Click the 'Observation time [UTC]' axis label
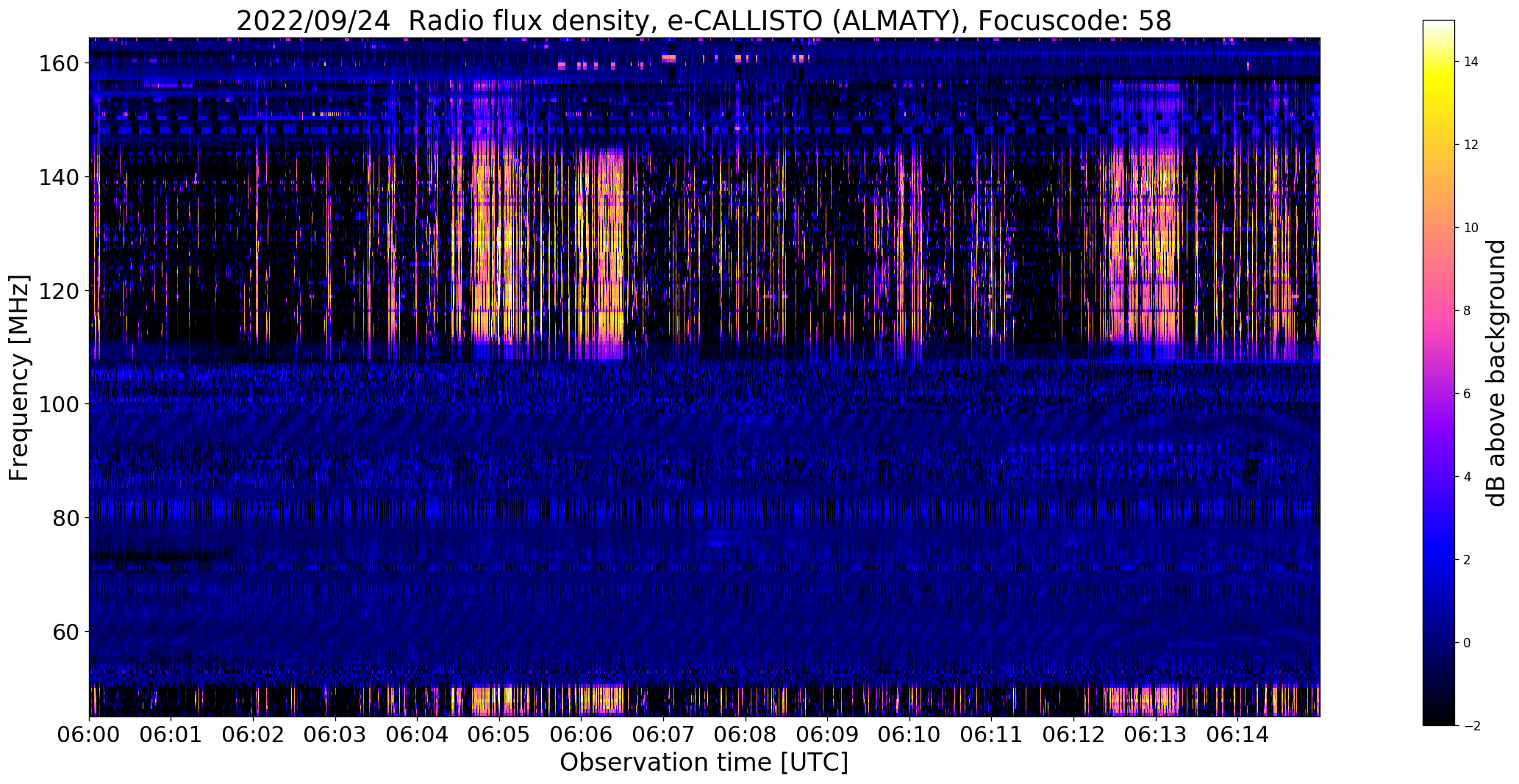 coord(704,763)
